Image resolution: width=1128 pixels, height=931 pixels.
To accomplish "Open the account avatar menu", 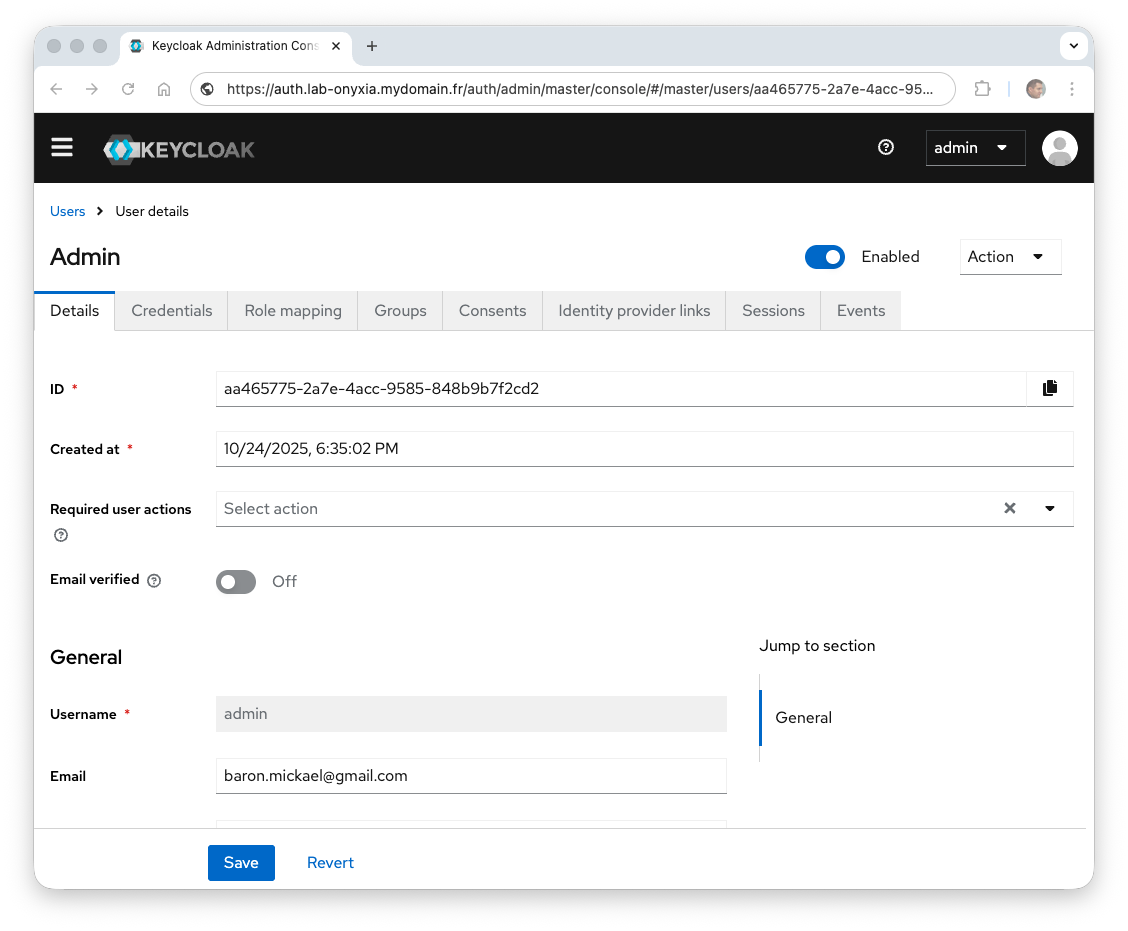I will pyautogui.click(x=1059, y=148).
